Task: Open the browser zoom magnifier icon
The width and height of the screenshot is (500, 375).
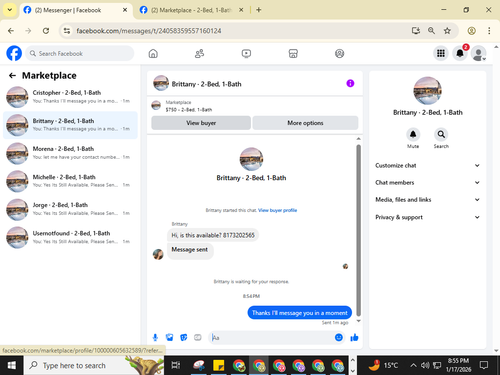Action: coord(431,31)
